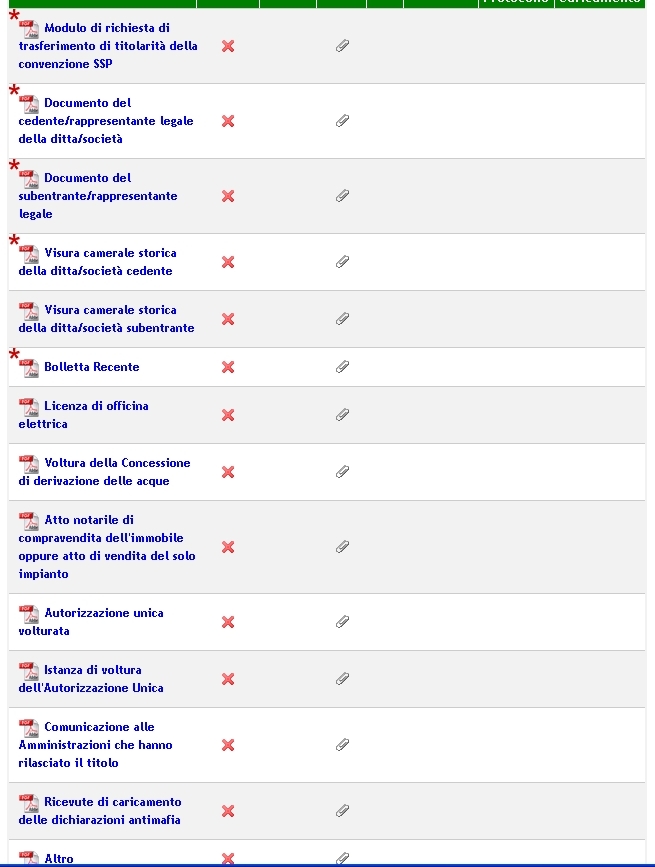
Task: Click red X status for Documento del cedente
Action: tap(228, 121)
